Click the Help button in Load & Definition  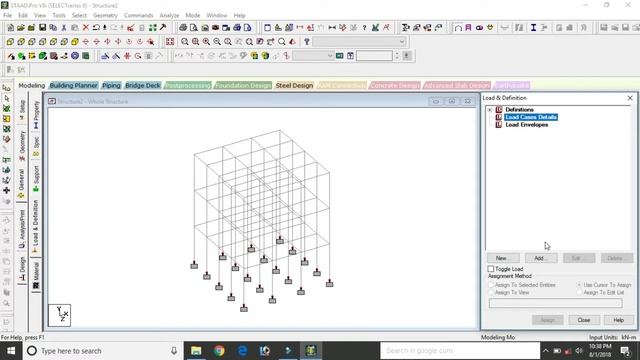click(618, 320)
